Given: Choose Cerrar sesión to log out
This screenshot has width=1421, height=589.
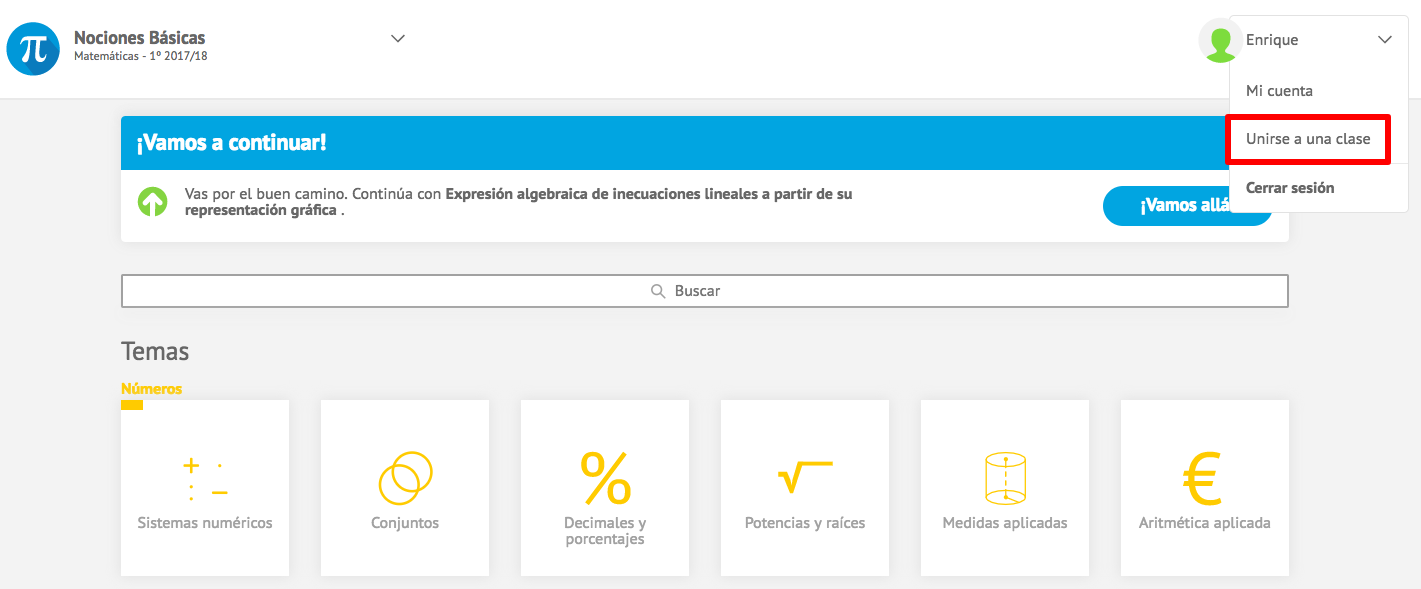Looking at the screenshot, I should [1289, 188].
